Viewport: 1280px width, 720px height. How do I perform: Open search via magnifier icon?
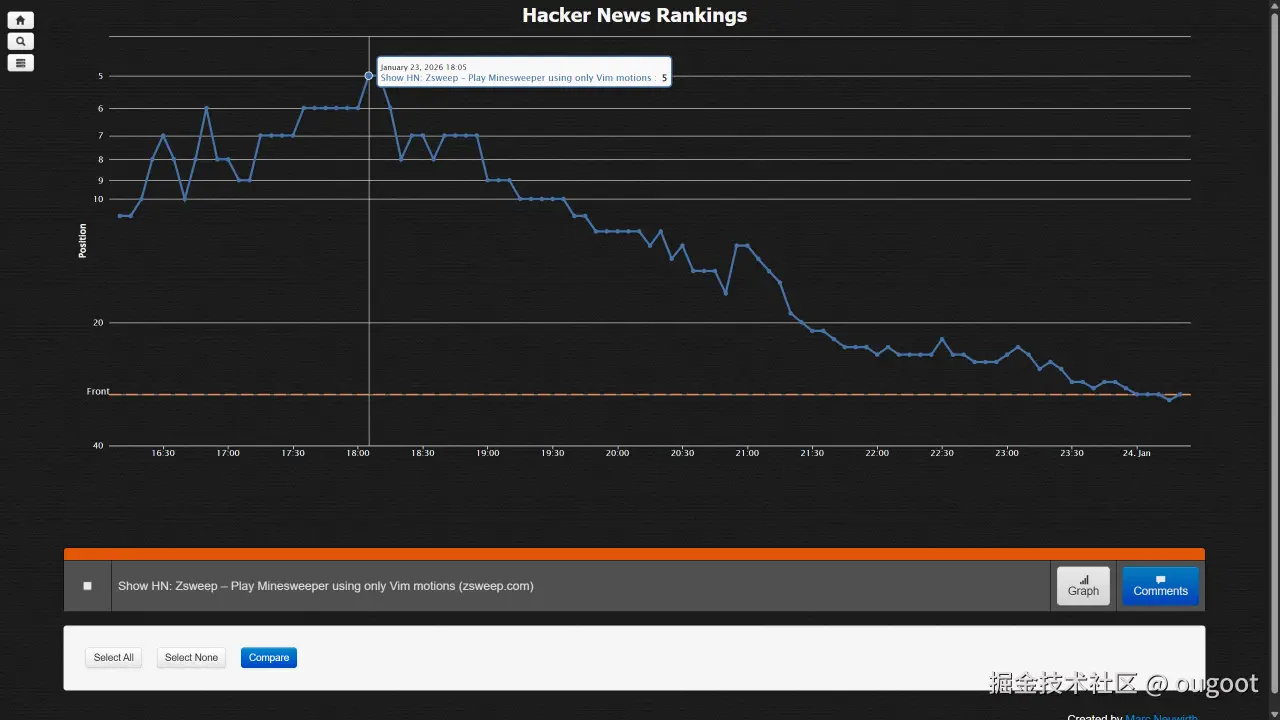coord(20,42)
